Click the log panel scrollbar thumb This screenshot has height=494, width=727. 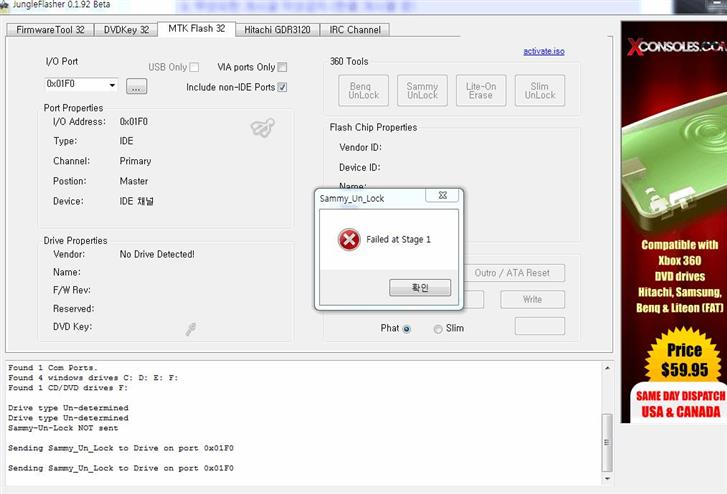(607, 443)
